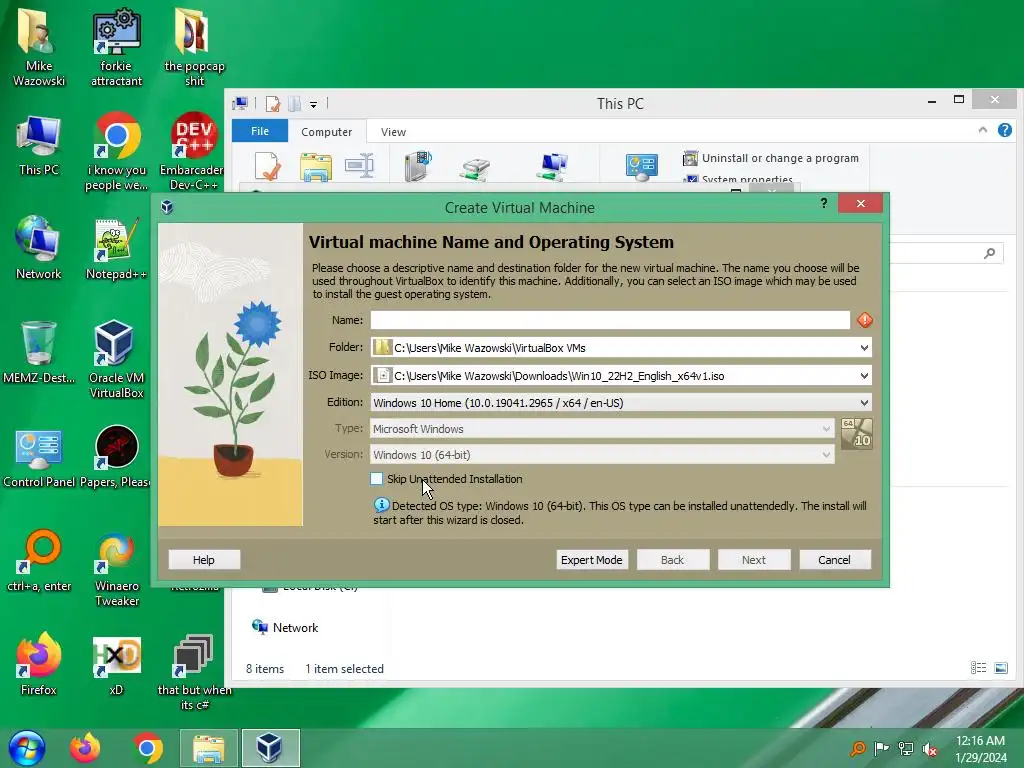Click the This PC search box
Image resolution: width=1024 pixels, height=768 pixels.
pyautogui.click(x=946, y=253)
